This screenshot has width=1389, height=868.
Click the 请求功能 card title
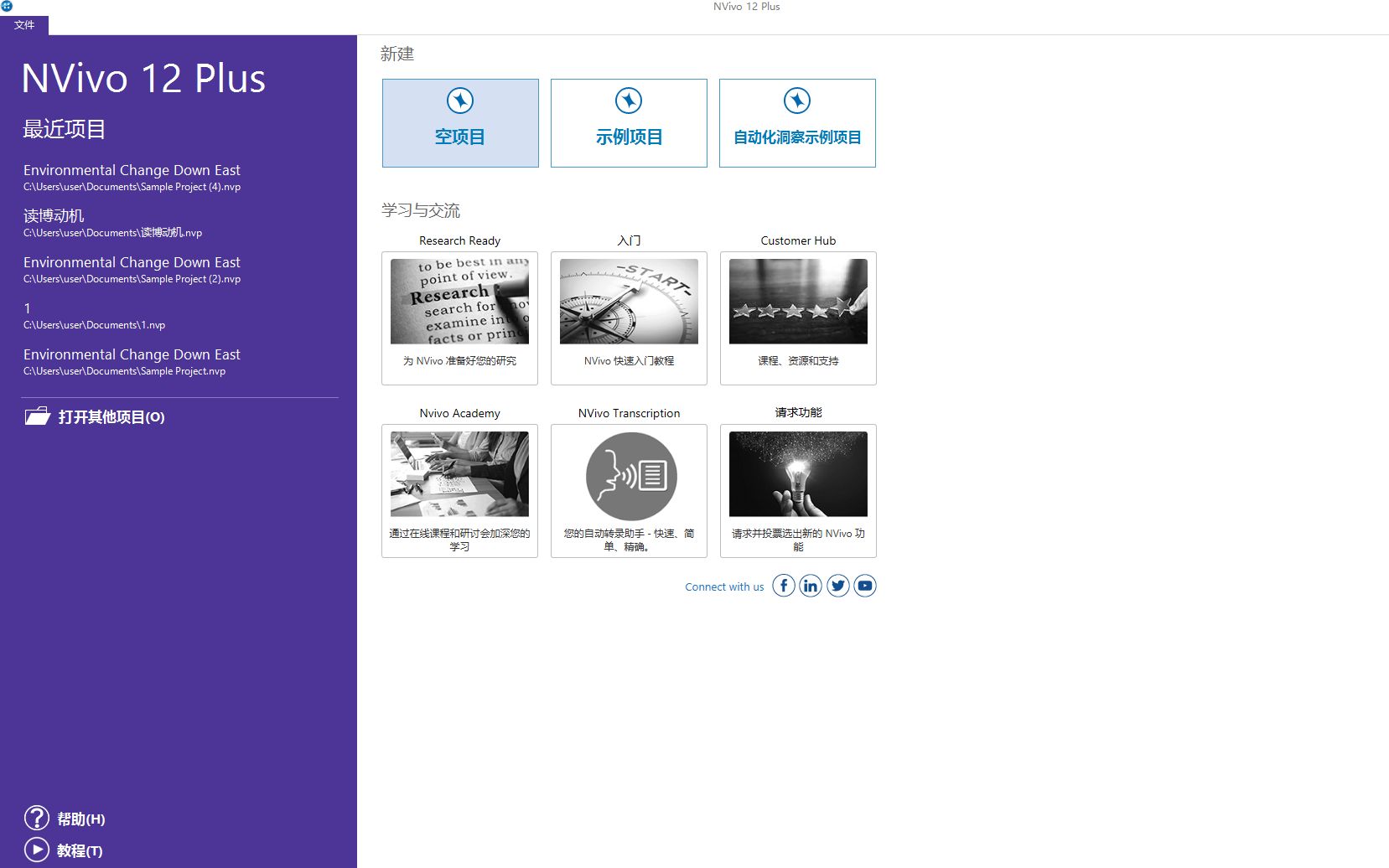coord(798,412)
